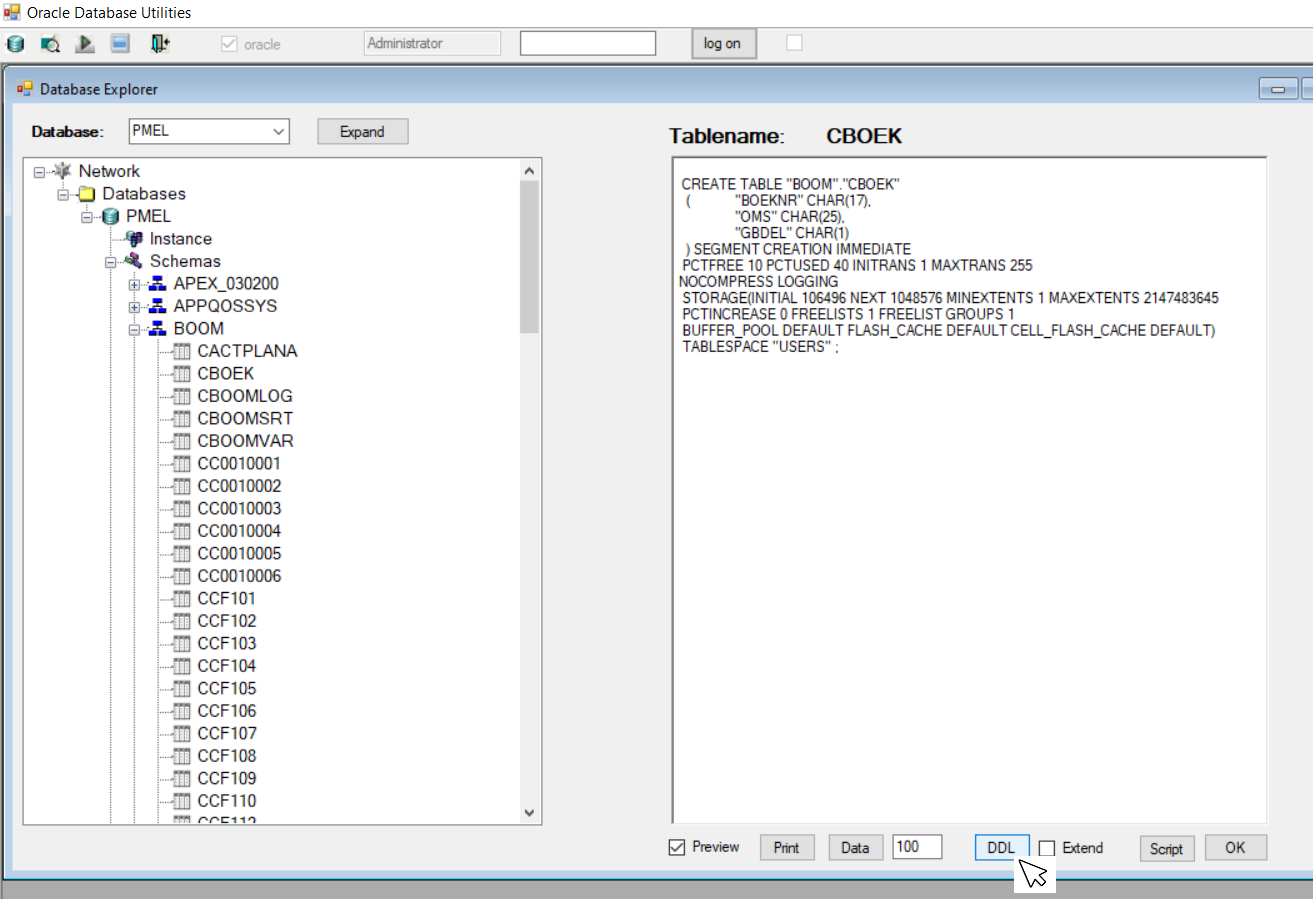The height and width of the screenshot is (899, 1313).
Task: Click the CCF101 table icon
Action: (182, 598)
